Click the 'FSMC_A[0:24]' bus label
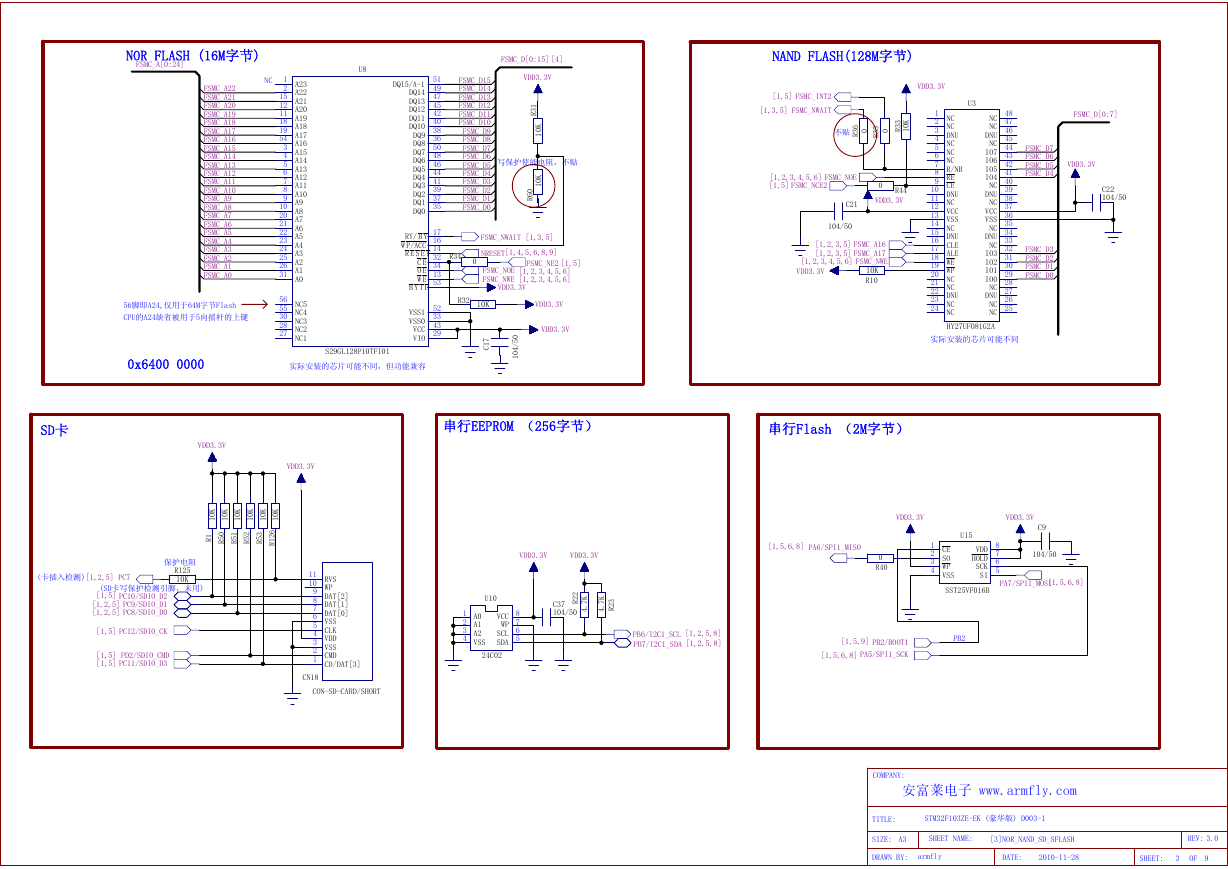 click(159, 64)
